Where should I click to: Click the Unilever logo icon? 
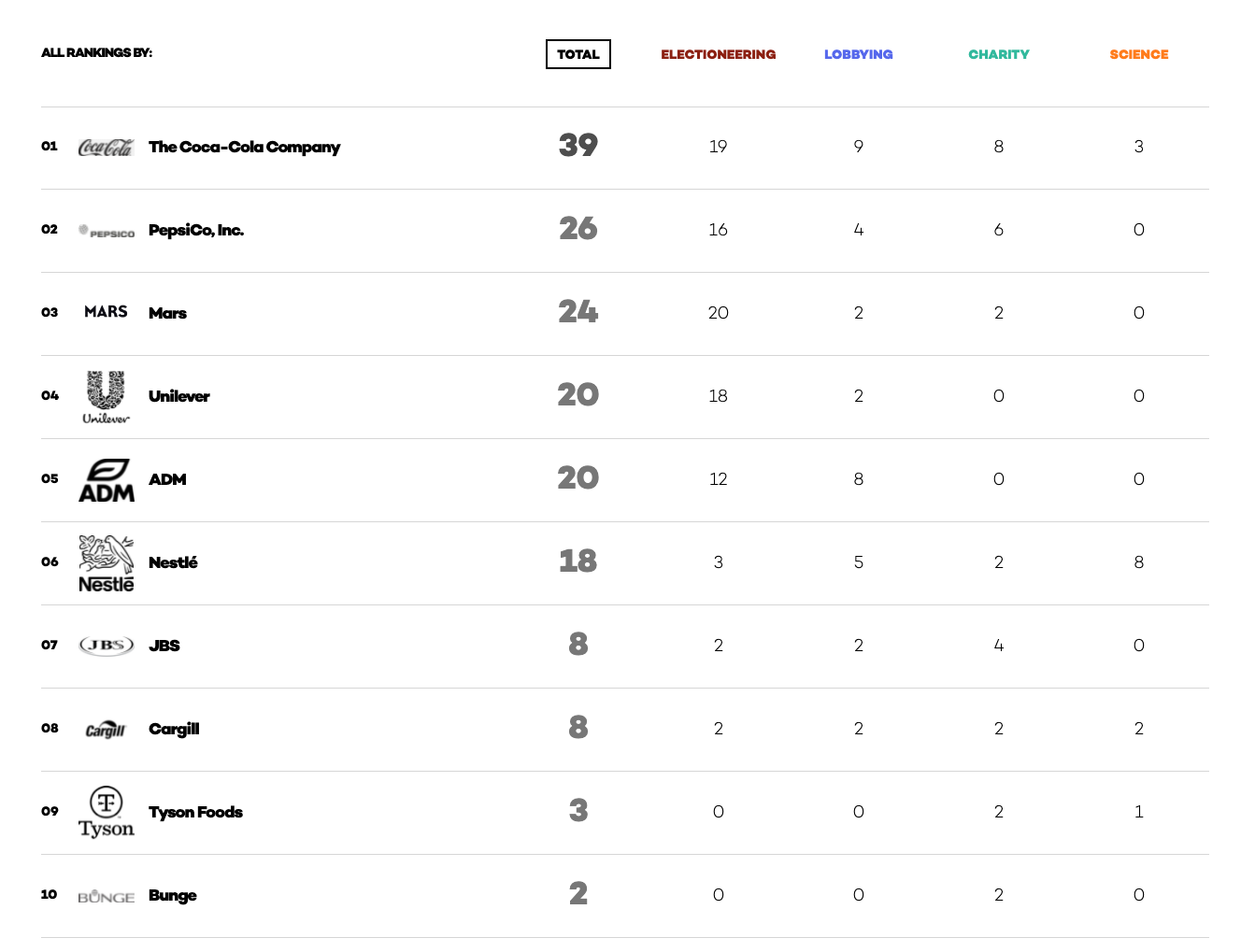point(106,396)
